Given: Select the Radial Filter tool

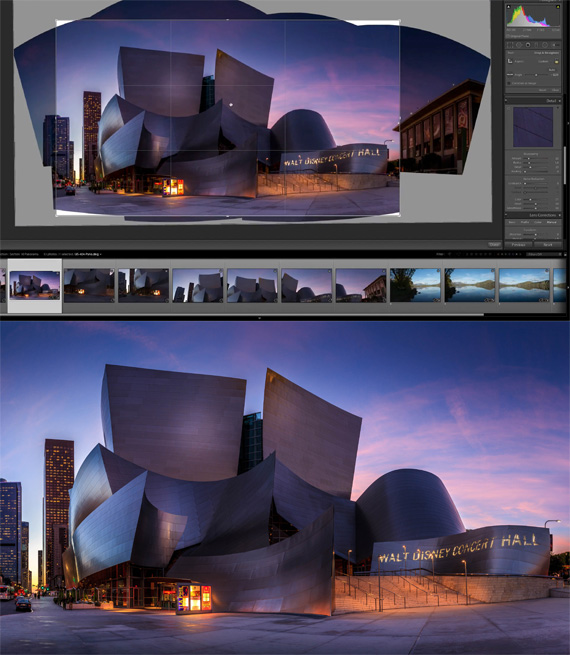Looking at the screenshot, I should coord(545,45).
